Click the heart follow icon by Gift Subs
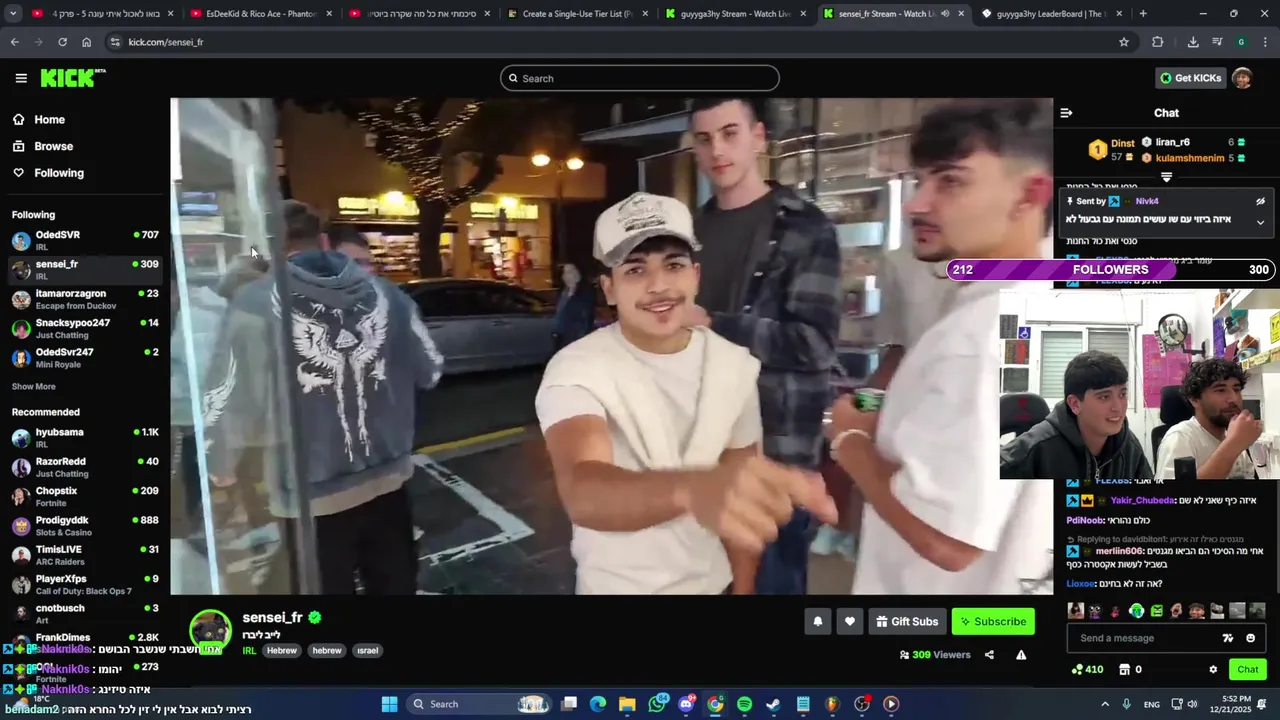 pos(849,621)
